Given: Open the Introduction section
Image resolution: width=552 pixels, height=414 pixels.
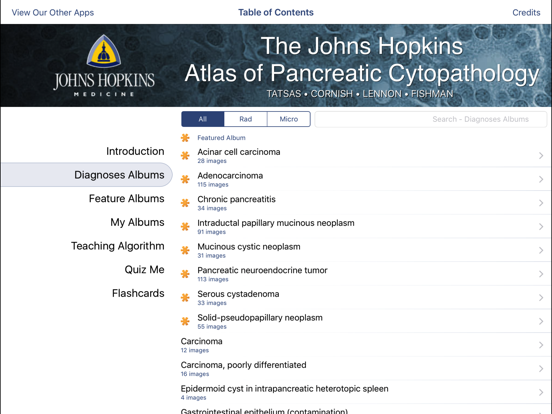Looking at the screenshot, I should click(135, 151).
